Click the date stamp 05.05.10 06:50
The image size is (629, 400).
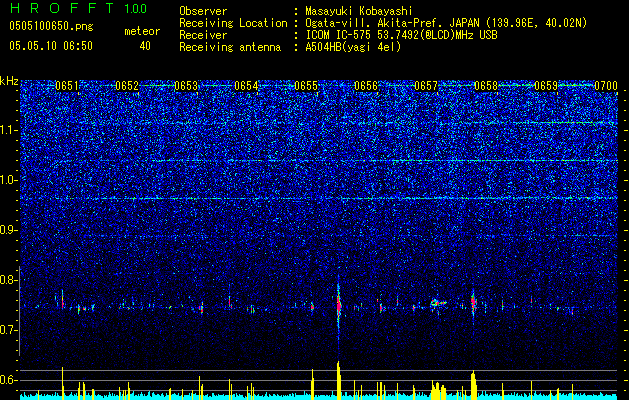point(51,46)
